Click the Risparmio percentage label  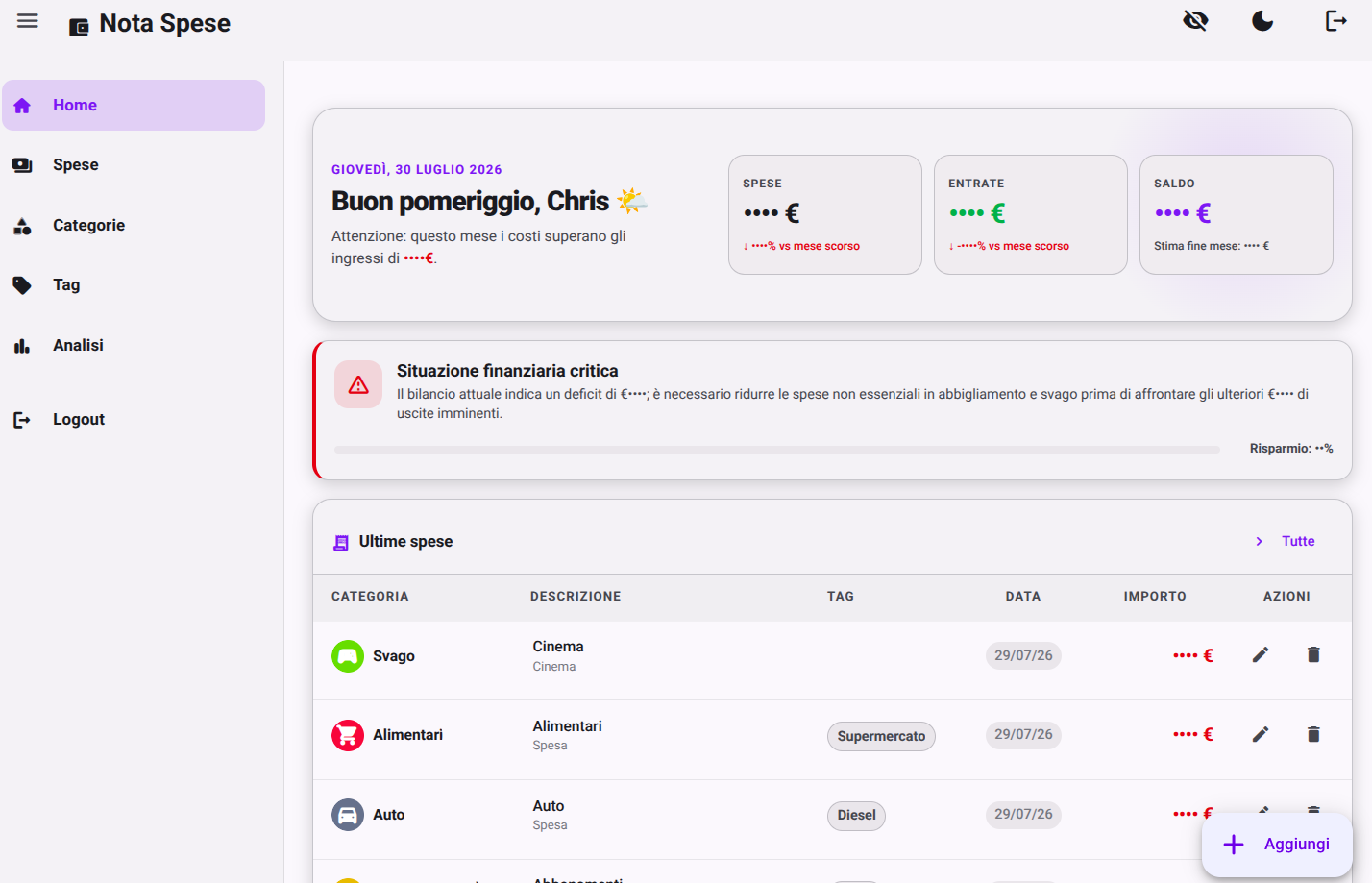[x=1291, y=449]
